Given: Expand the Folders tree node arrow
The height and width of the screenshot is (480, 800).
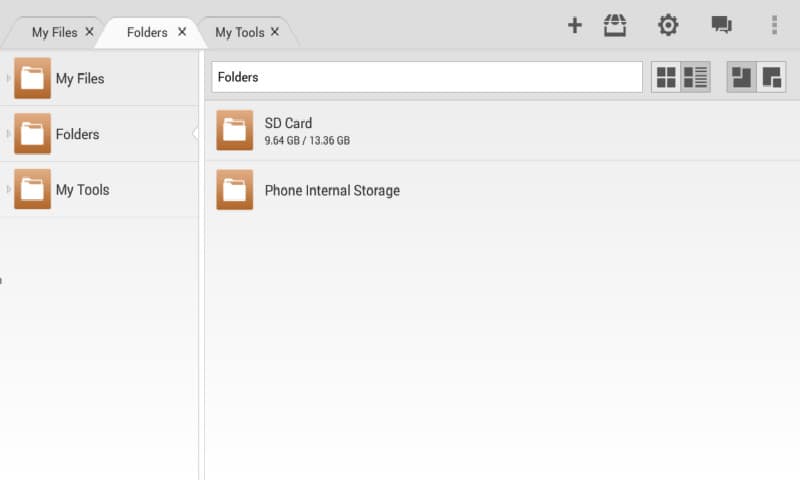Looking at the screenshot, I should coord(8,134).
